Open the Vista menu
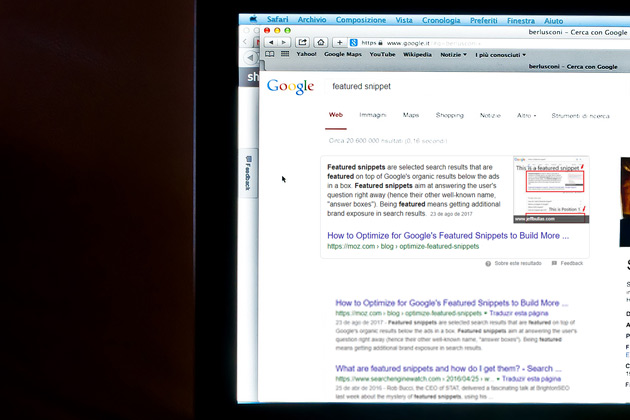Image resolution: width=630 pixels, height=420 pixels. pyautogui.click(x=404, y=20)
